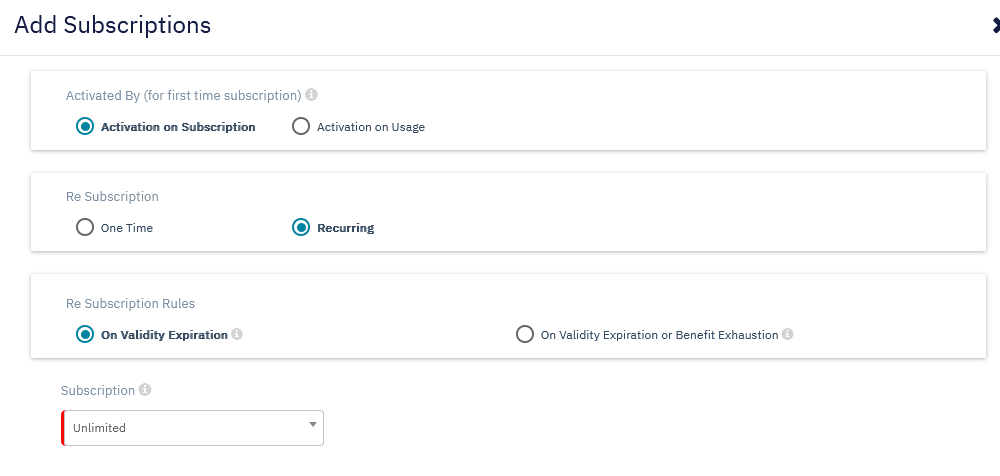Click the info icon next to Activated By

point(311,96)
